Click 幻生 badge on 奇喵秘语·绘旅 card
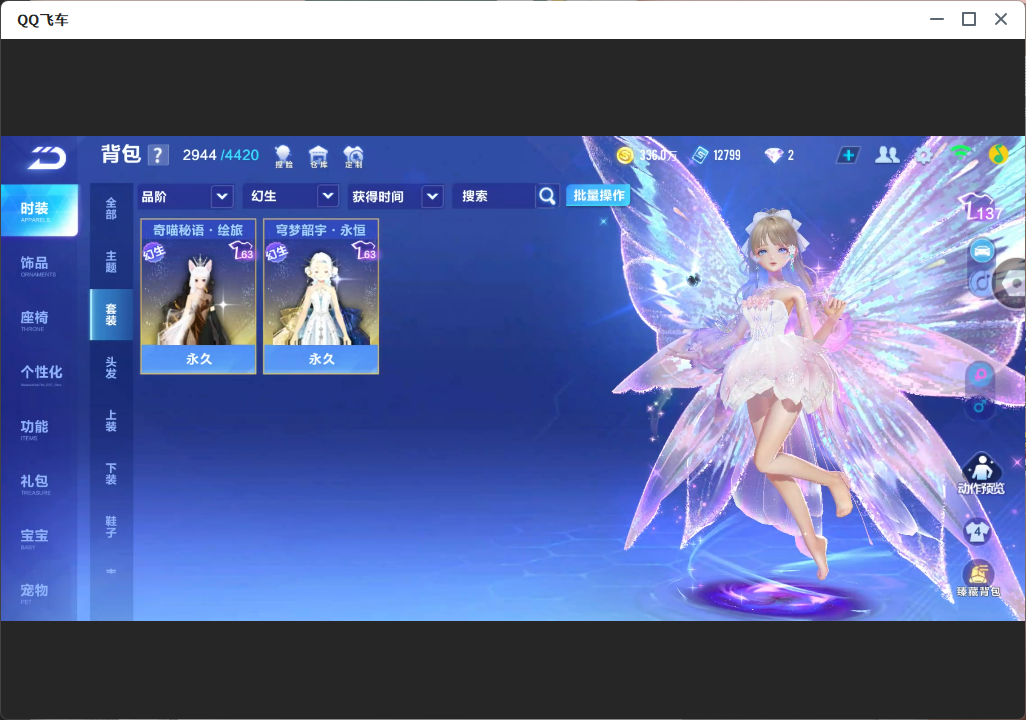The image size is (1026, 720). (154, 252)
